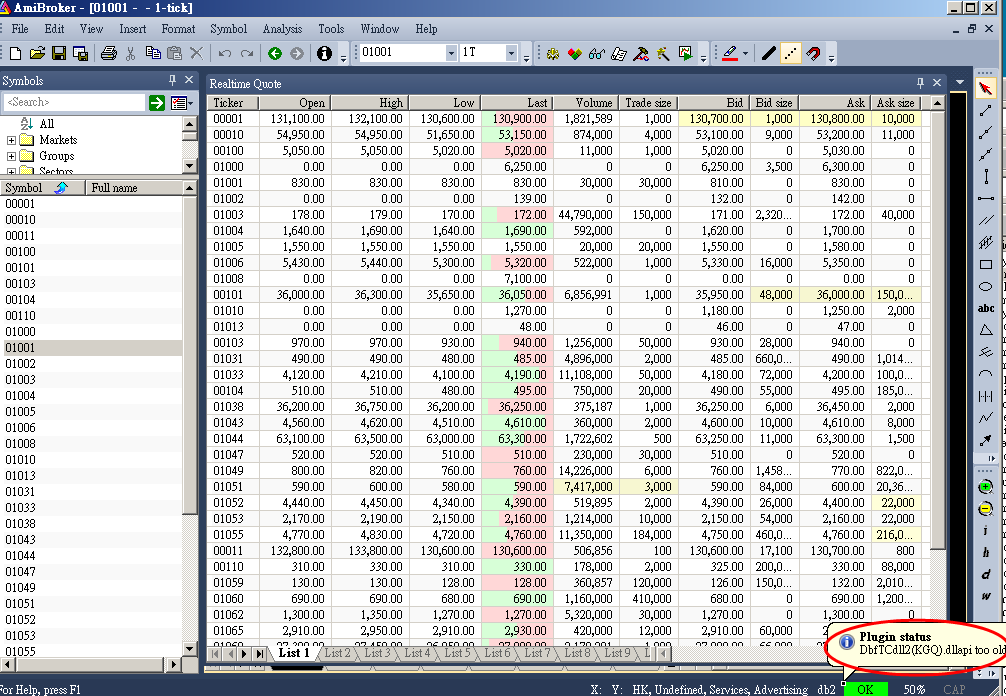The width and height of the screenshot is (1006, 696).
Task: Click the magnet snap tool icon
Action: click(813, 53)
